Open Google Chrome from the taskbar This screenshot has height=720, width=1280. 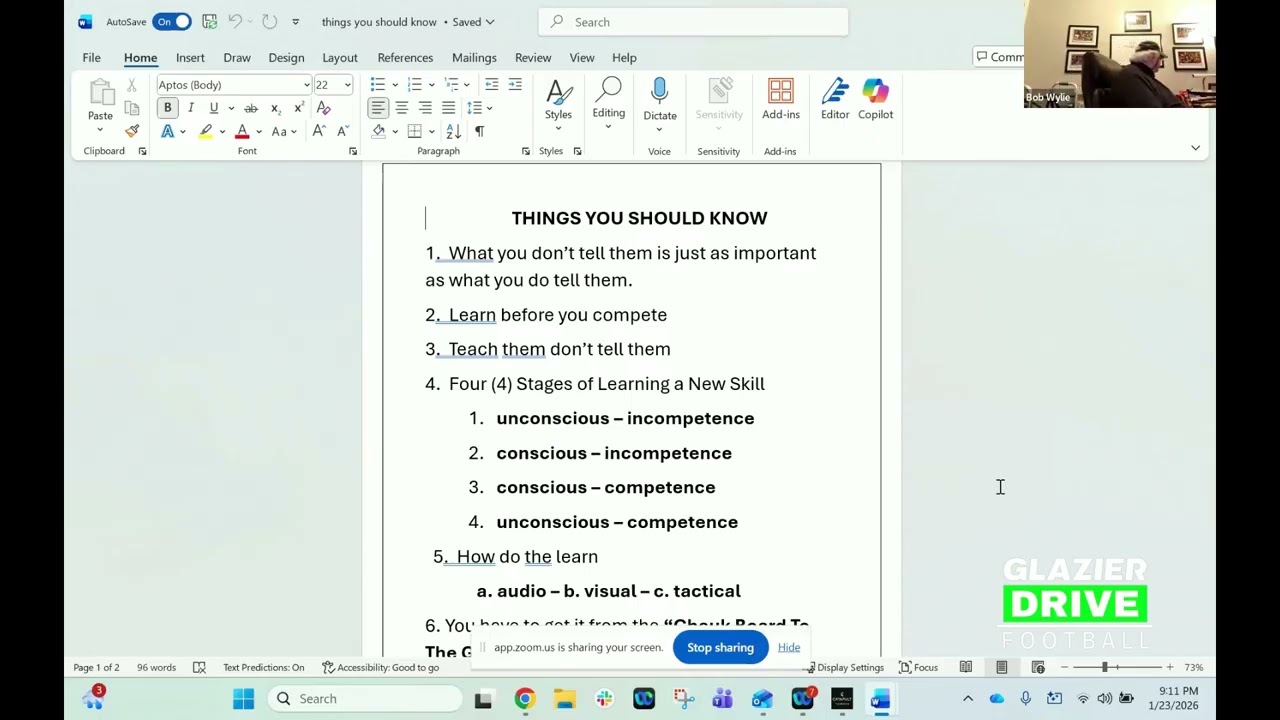tap(524, 699)
